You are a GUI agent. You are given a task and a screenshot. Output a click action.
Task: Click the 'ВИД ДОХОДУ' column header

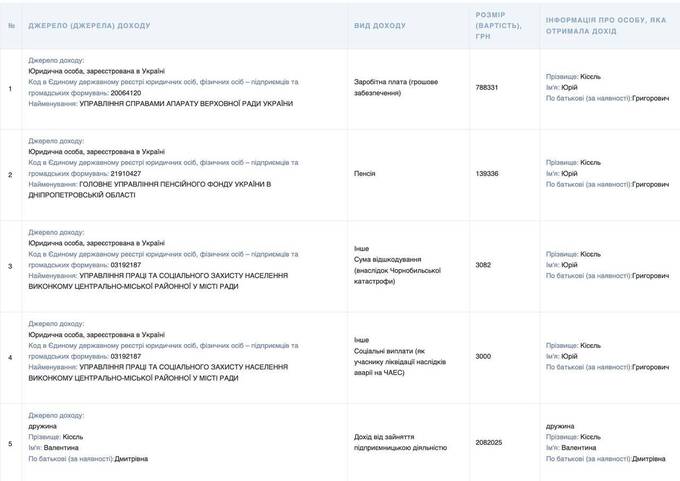pos(380,26)
